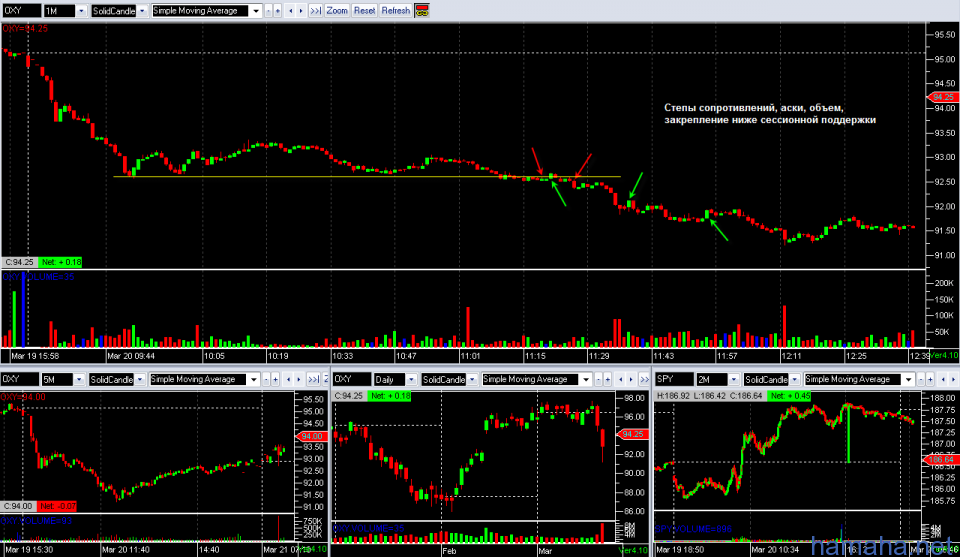The width and height of the screenshot is (960, 557).
Task: Open the SPY 2M timeframe dropdown
Action: pos(733,379)
